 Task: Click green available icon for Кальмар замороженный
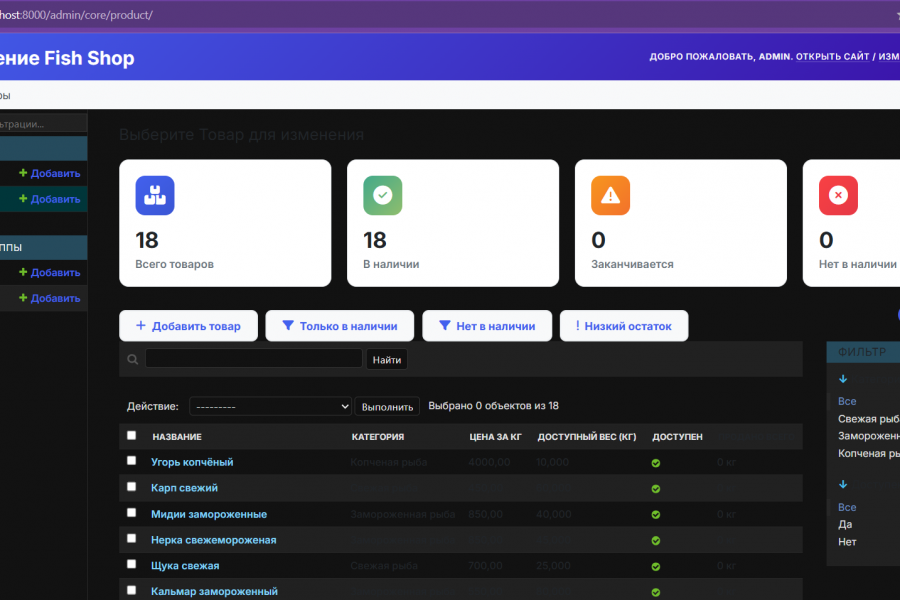655,592
